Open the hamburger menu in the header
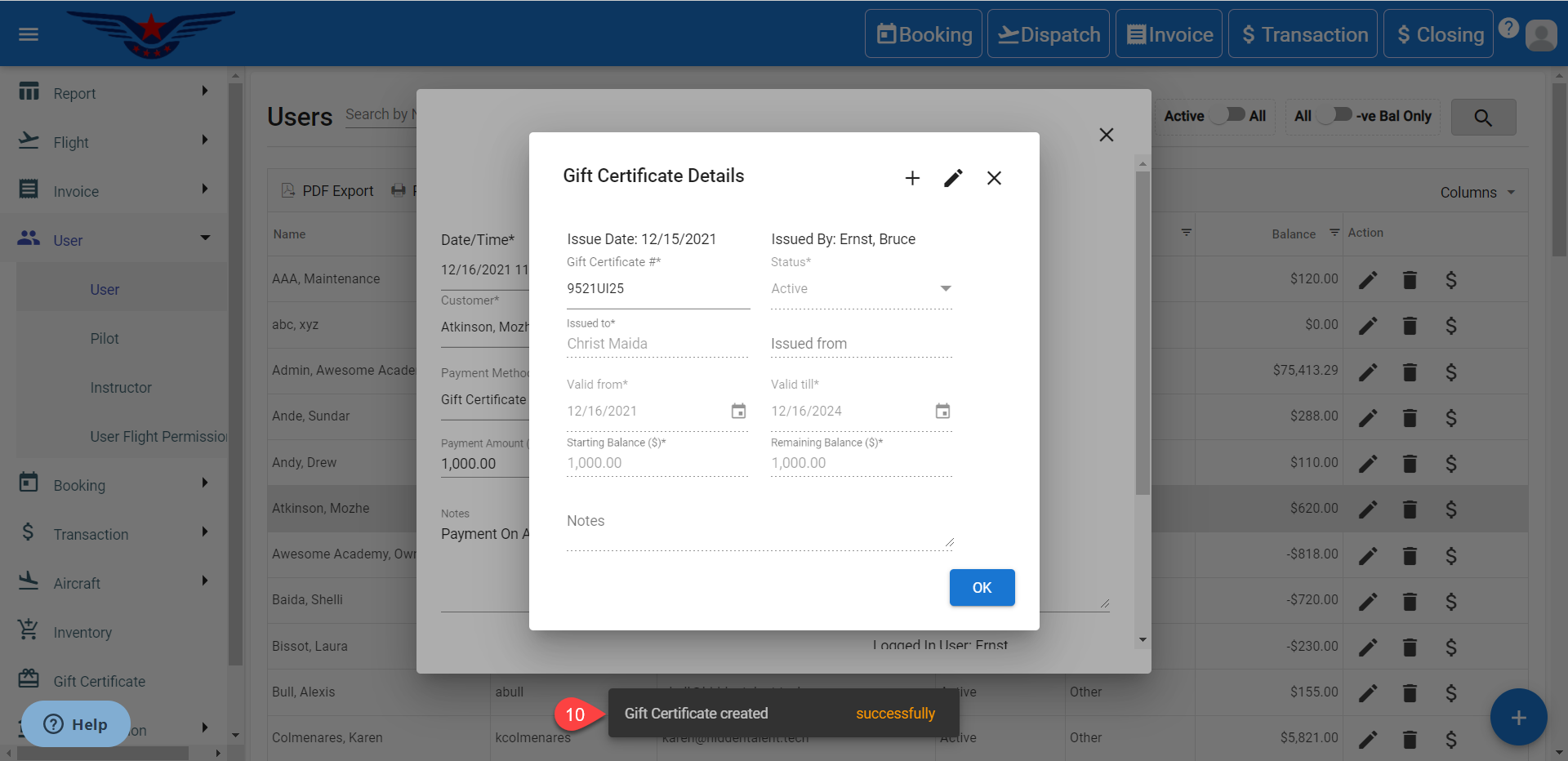1568x761 pixels. (x=29, y=34)
